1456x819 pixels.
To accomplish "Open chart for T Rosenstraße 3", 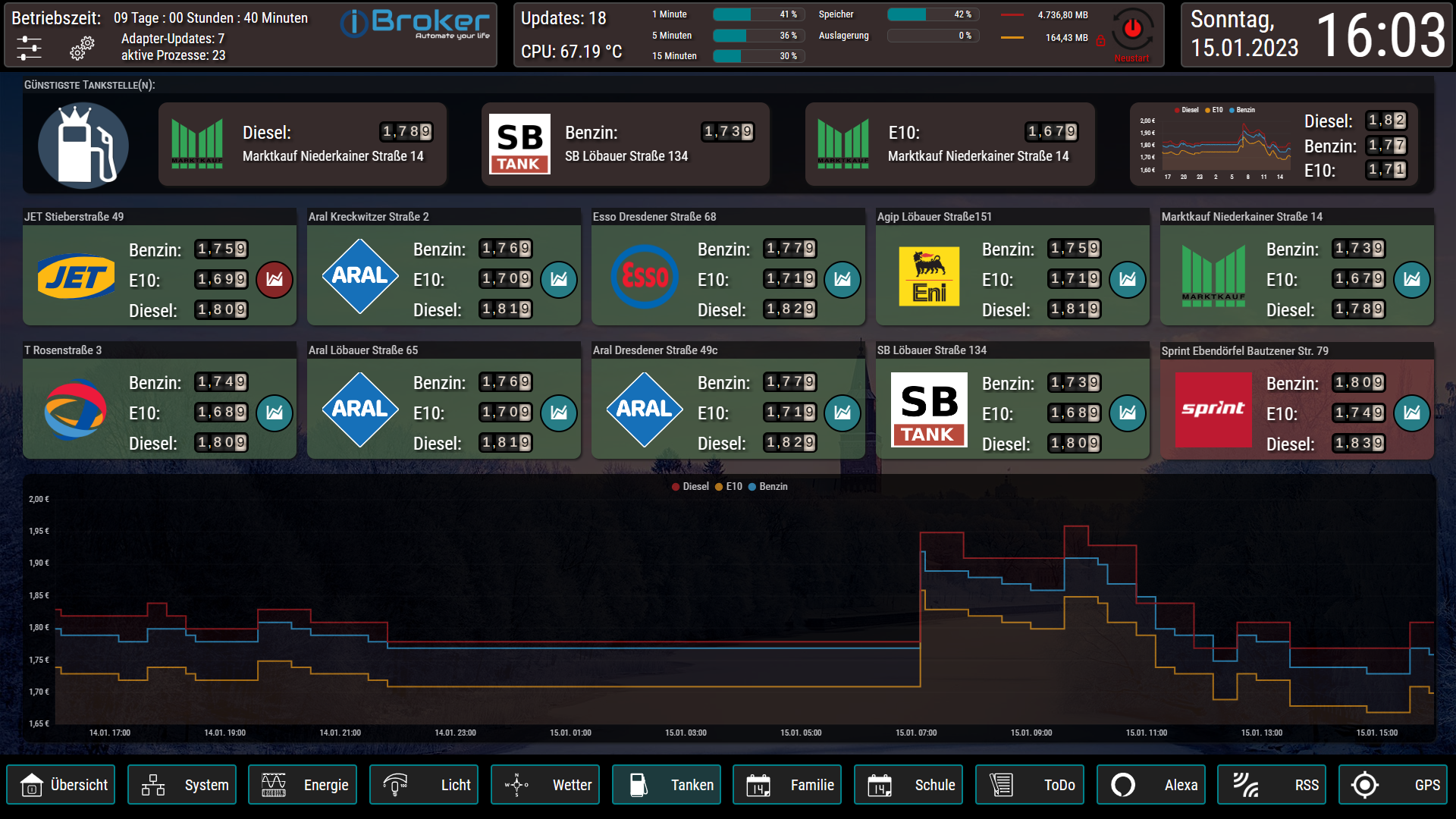I will coord(275,413).
